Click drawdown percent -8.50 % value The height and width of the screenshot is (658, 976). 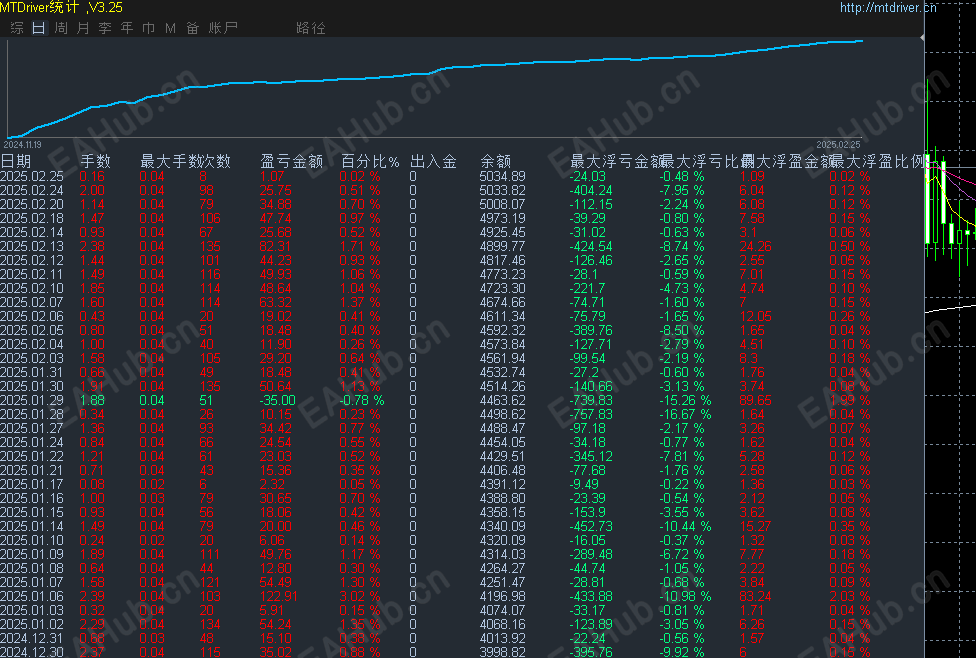(x=682, y=331)
